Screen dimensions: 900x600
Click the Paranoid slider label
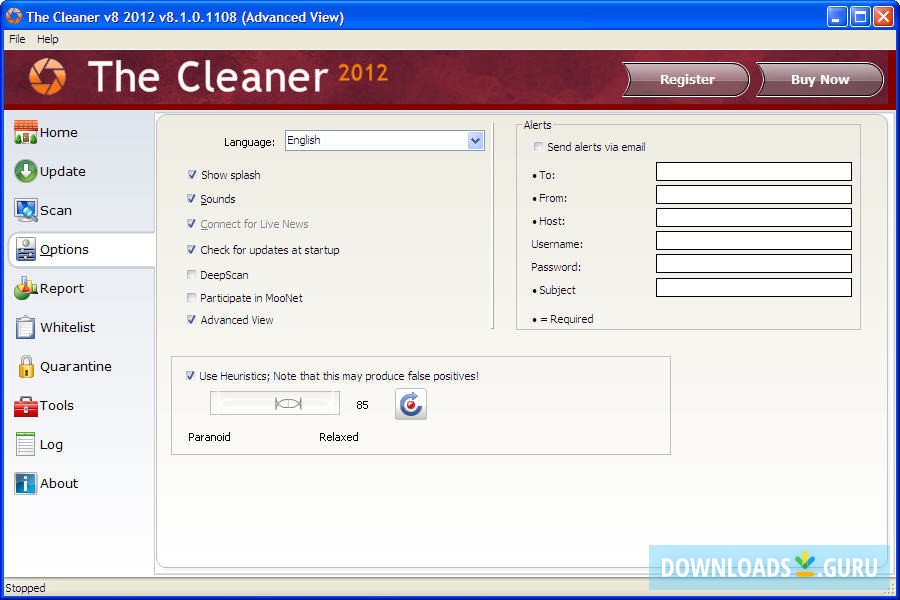[210, 437]
